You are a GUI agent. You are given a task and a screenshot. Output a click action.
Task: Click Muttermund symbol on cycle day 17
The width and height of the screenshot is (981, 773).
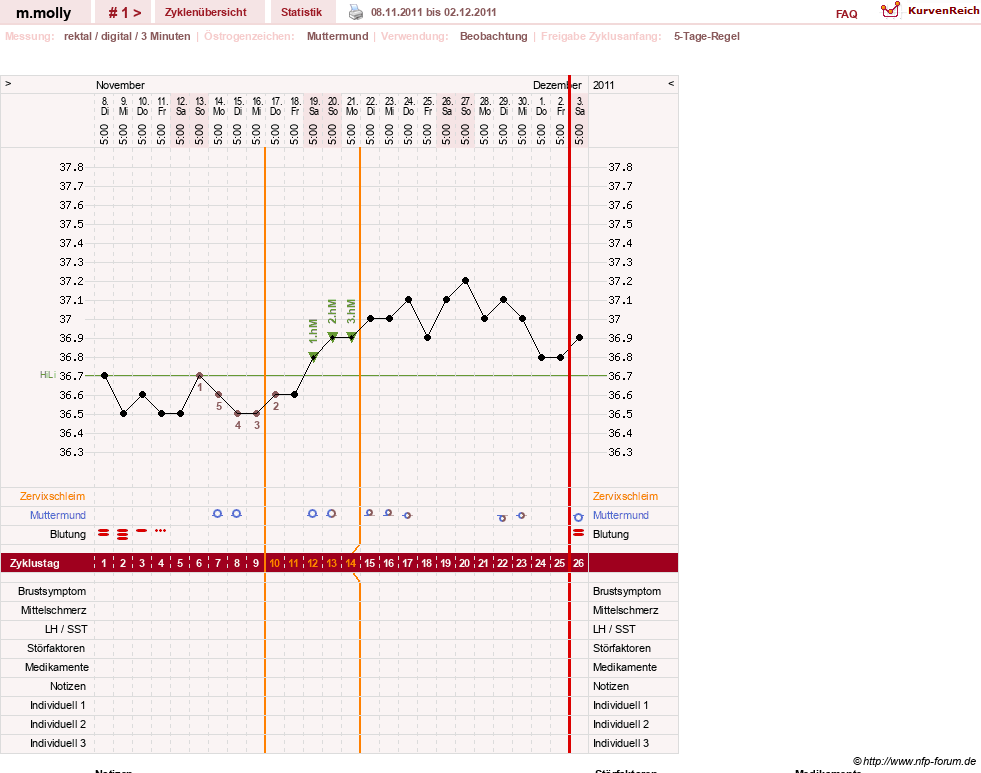tap(407, 515)
